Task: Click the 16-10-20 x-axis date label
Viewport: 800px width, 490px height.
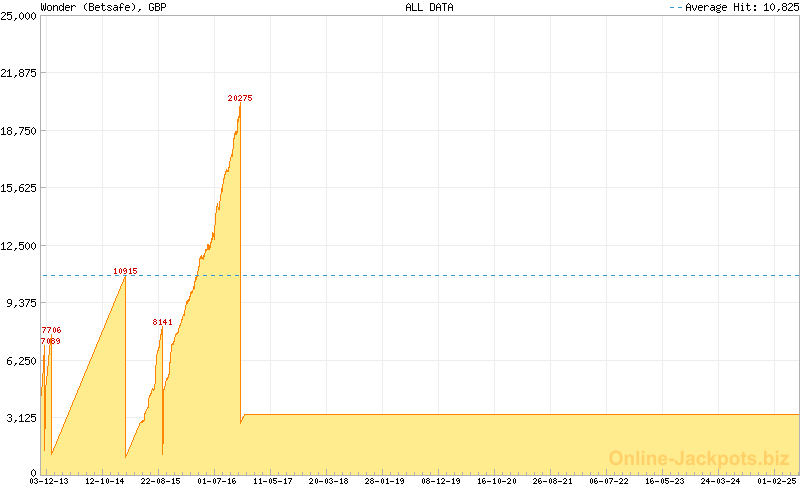Action: 497,481
